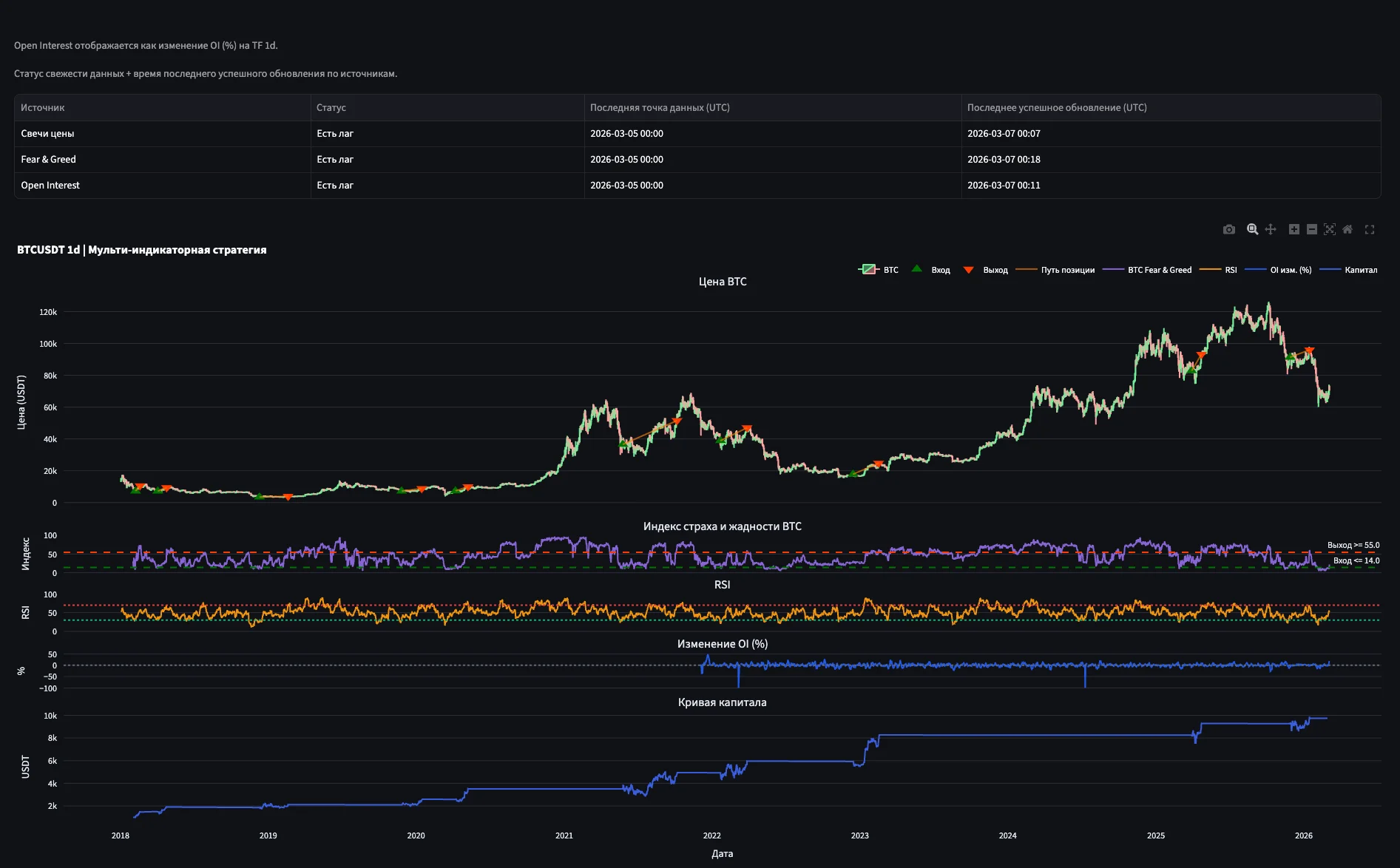Toggle the Капитал series in the legend
The width and height of the screenshot is (1400, 868).
(1362, 270)
